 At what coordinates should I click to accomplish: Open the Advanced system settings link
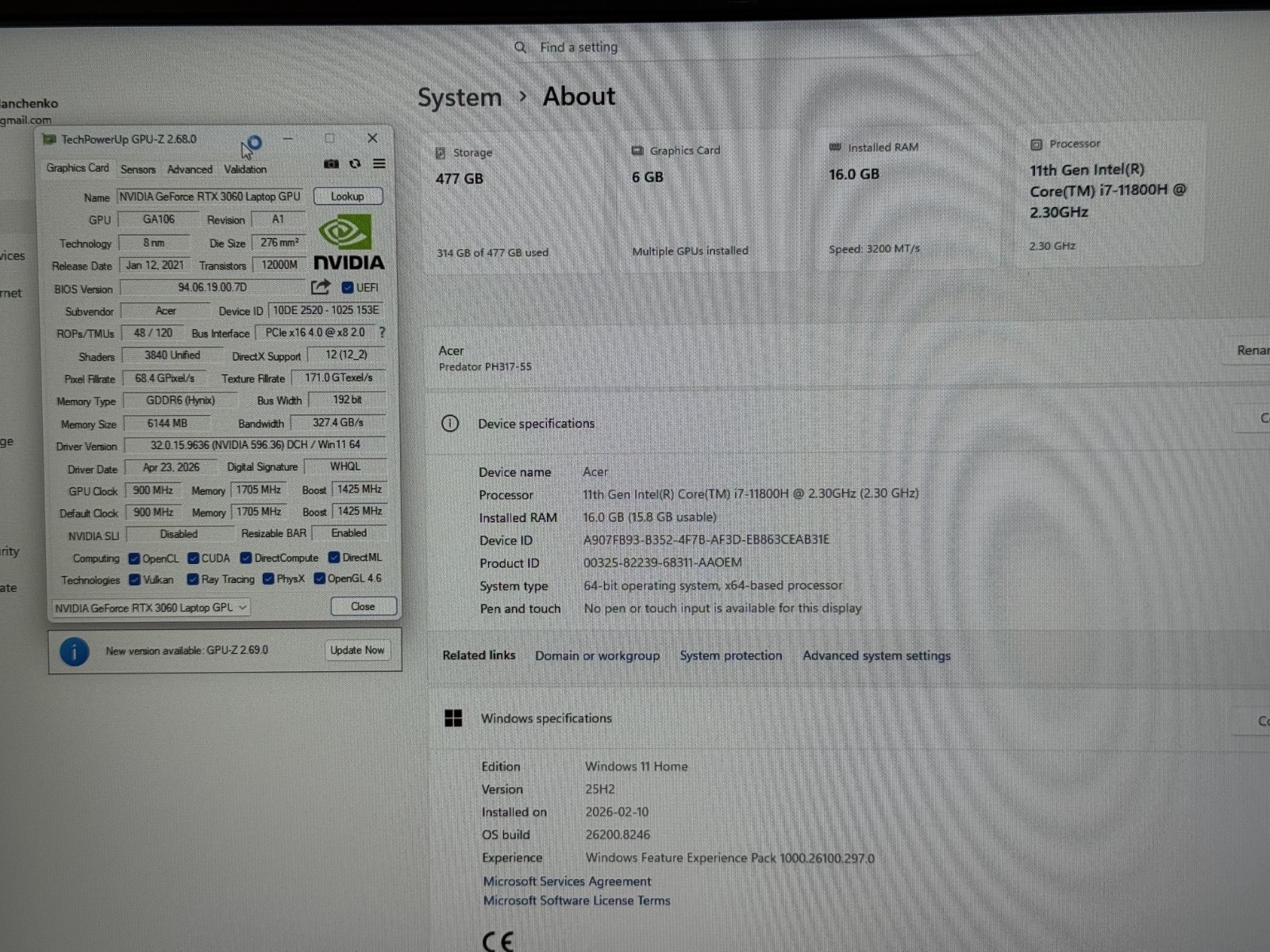click(x=876, y=655)
